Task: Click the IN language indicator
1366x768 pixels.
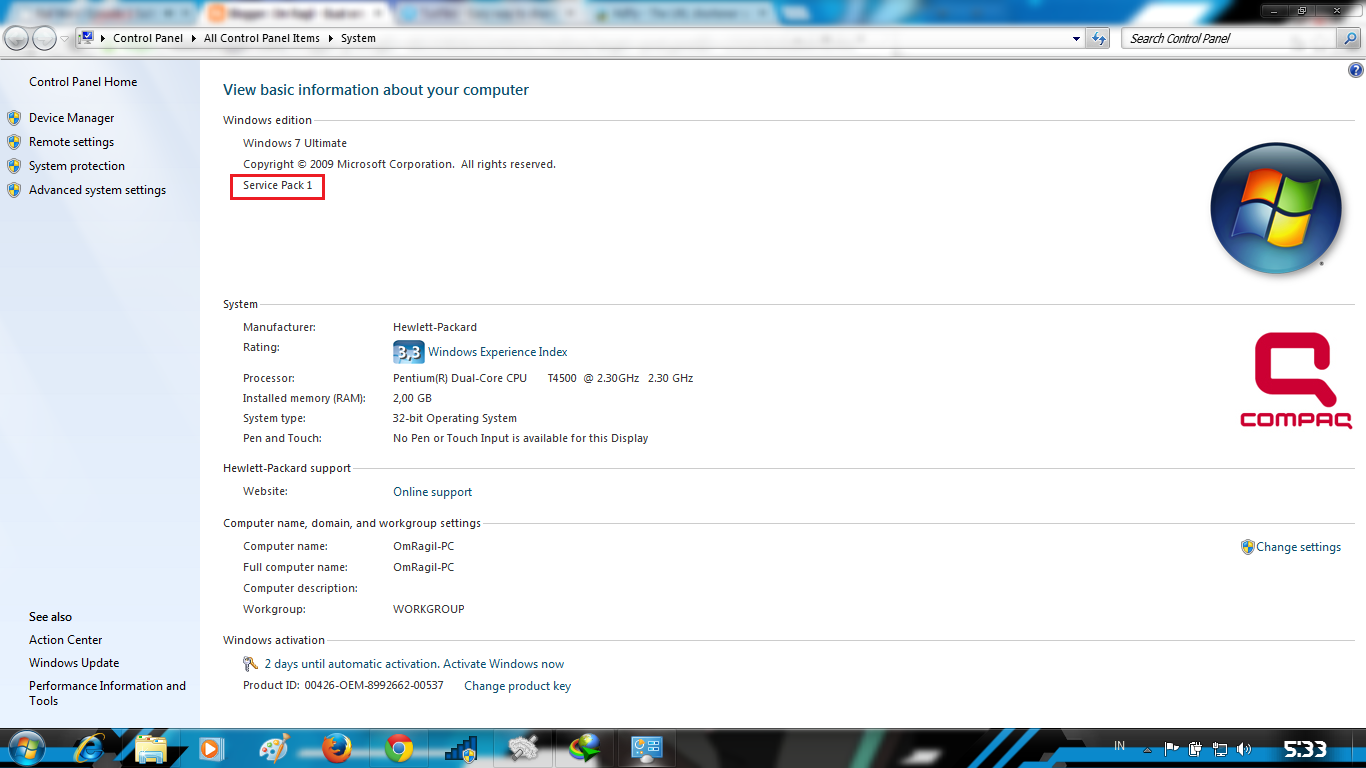Action: click(1119, 746)
